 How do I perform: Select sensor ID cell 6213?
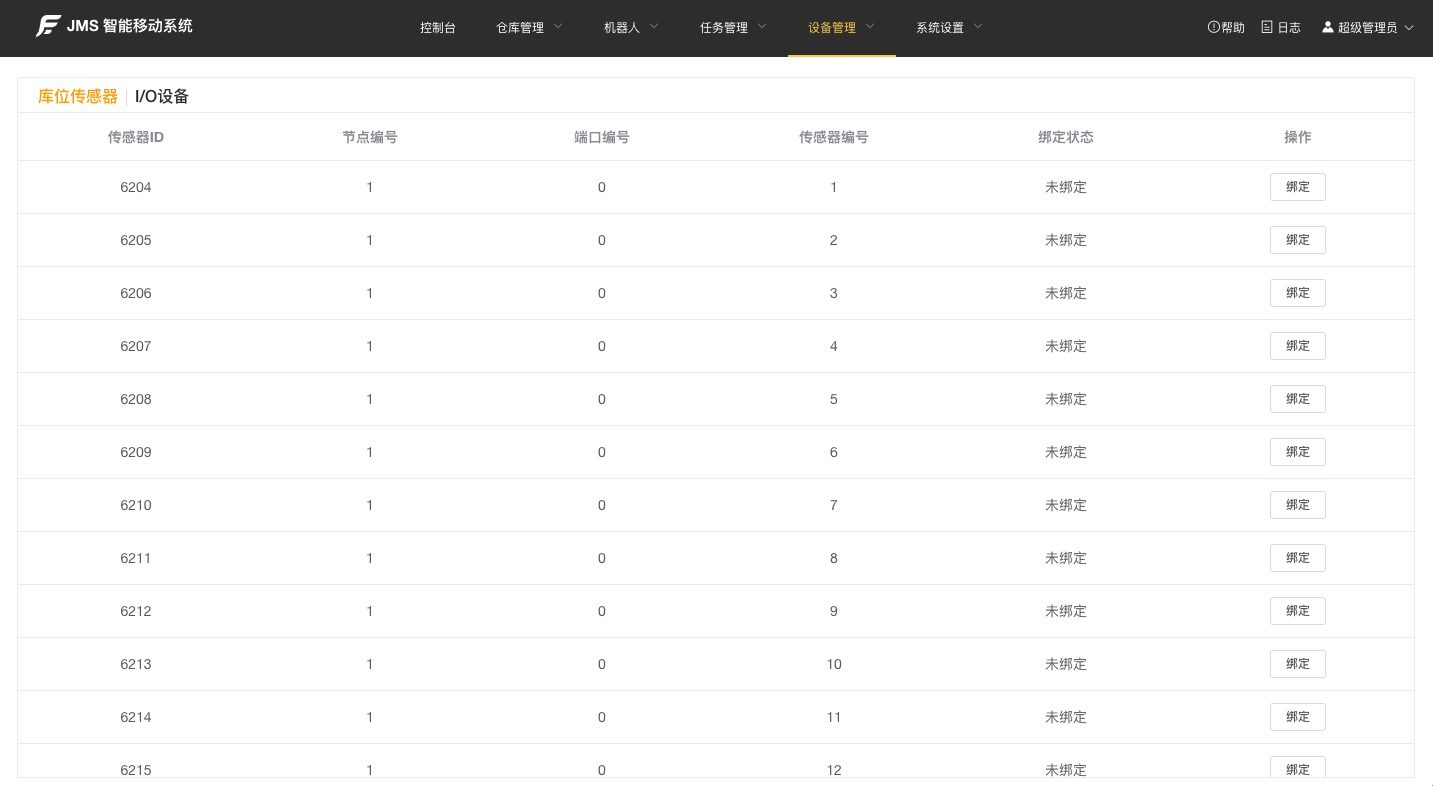[x=136, y=664]
